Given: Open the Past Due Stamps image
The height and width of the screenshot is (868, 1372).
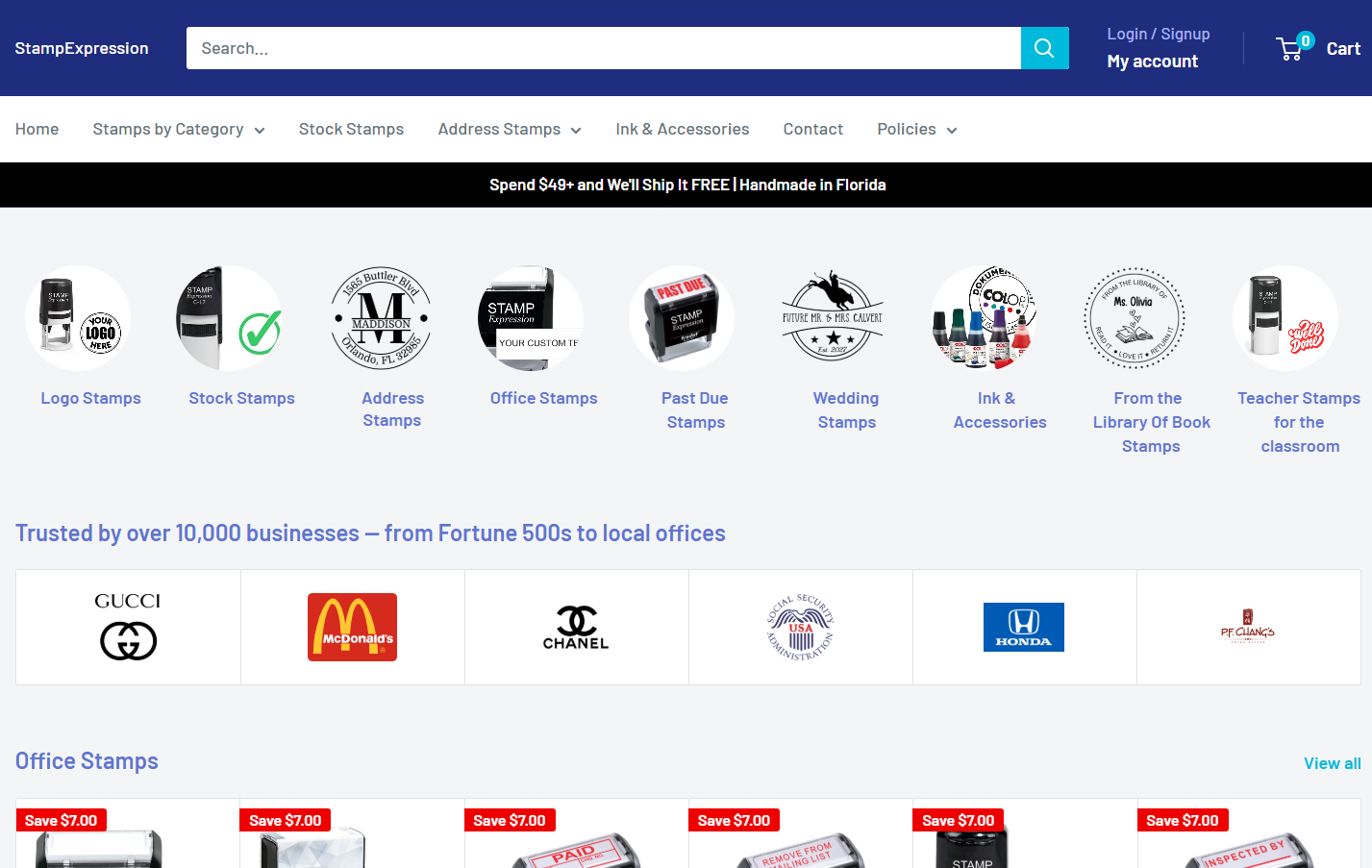Looking at the screenshot, I should pos(682,318).
